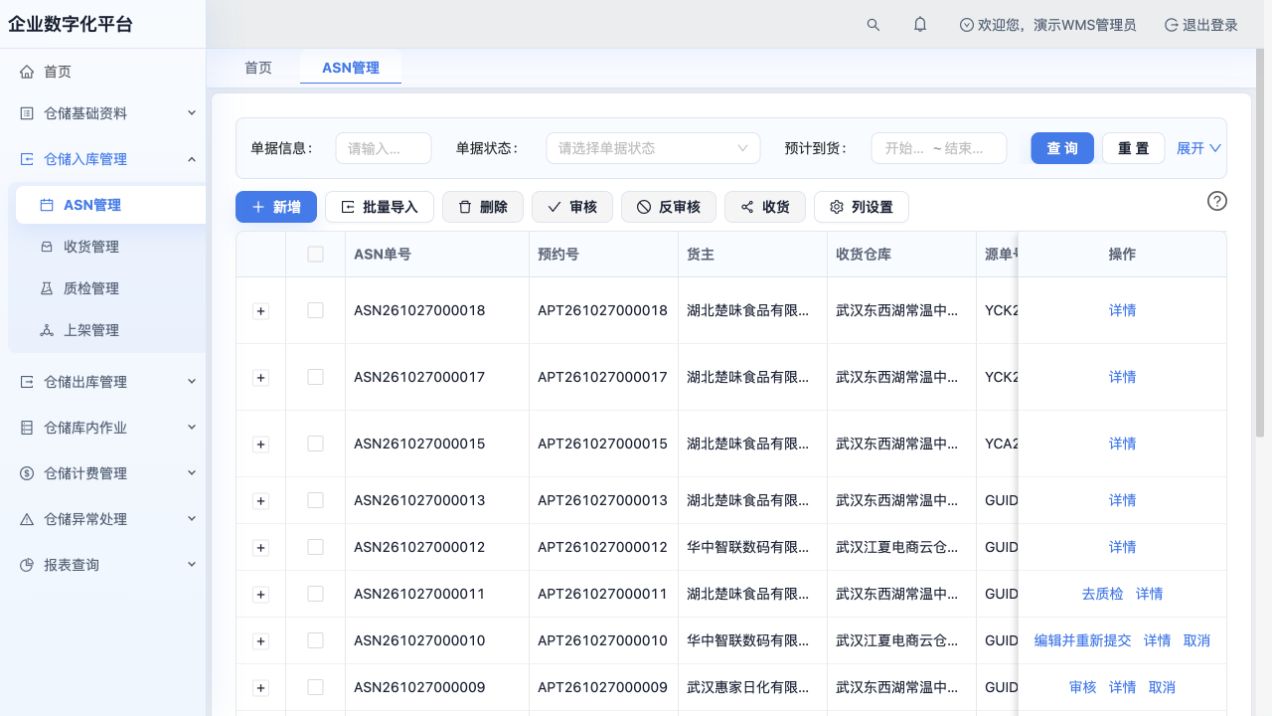Collapse the 仓储入库管理 chevron

click(192, 159)
